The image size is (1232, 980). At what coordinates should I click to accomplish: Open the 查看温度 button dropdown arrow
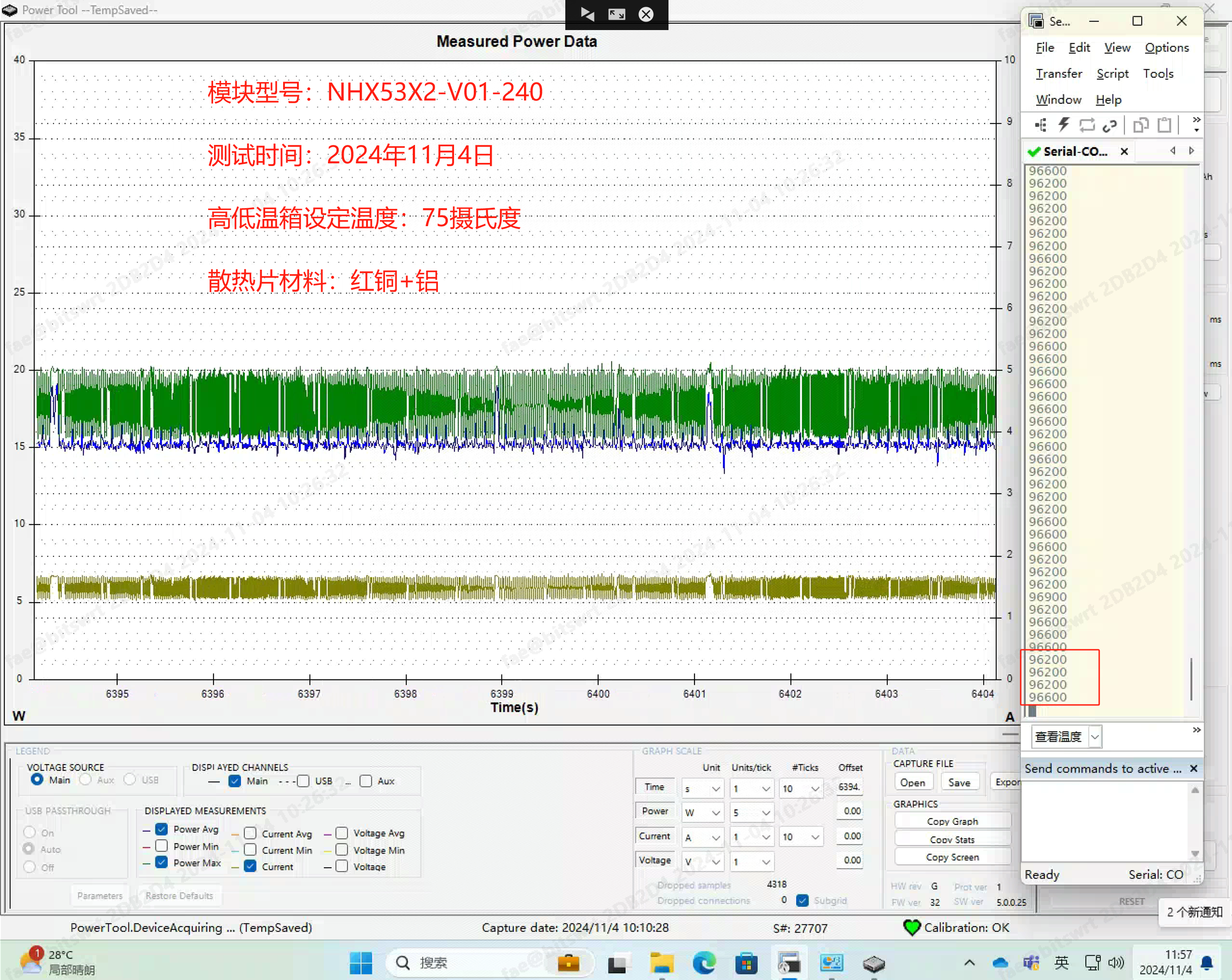click(x=1094, y=737)
